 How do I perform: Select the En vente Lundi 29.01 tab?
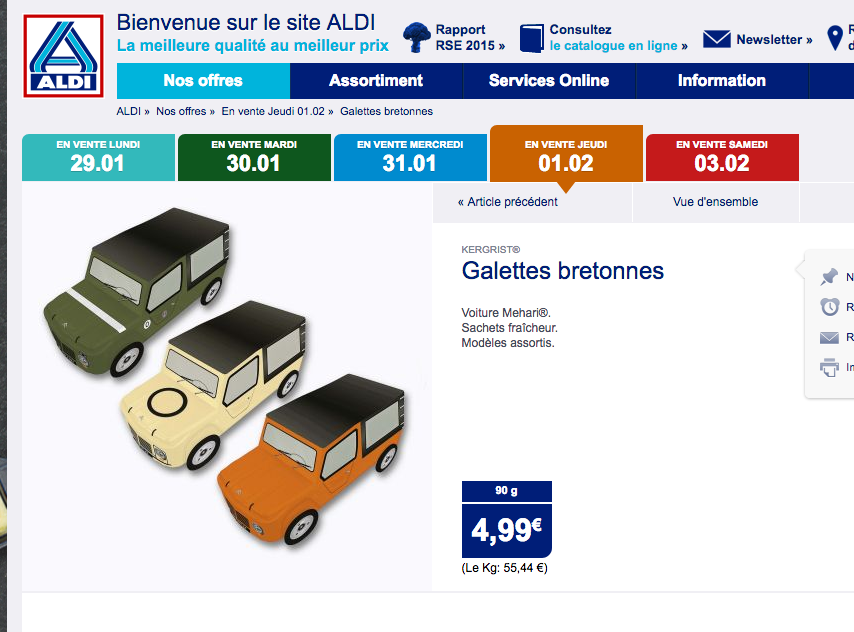click(98, 157)
